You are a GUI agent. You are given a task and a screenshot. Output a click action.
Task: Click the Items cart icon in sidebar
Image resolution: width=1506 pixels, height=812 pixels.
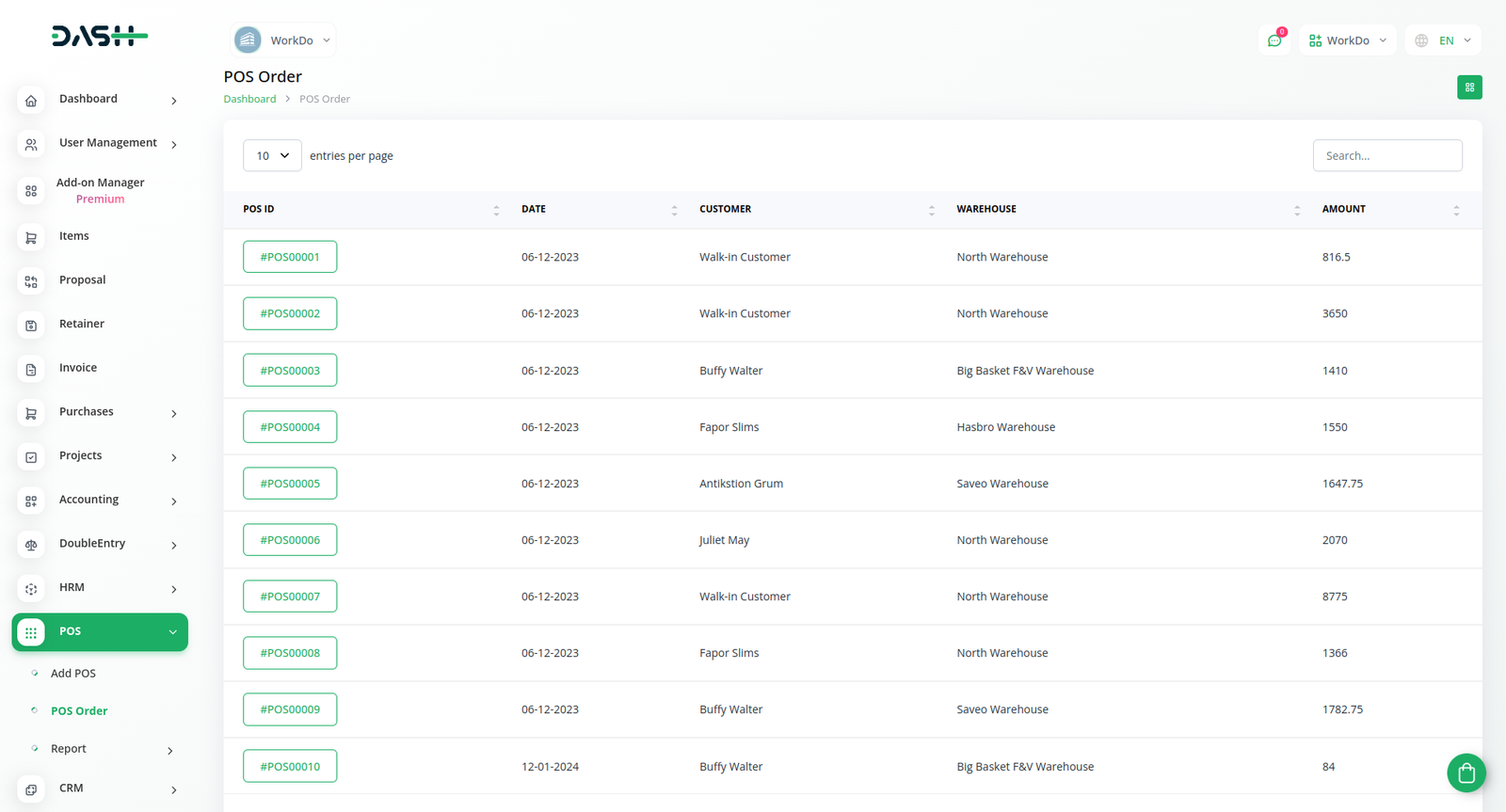tap(31, 237)
